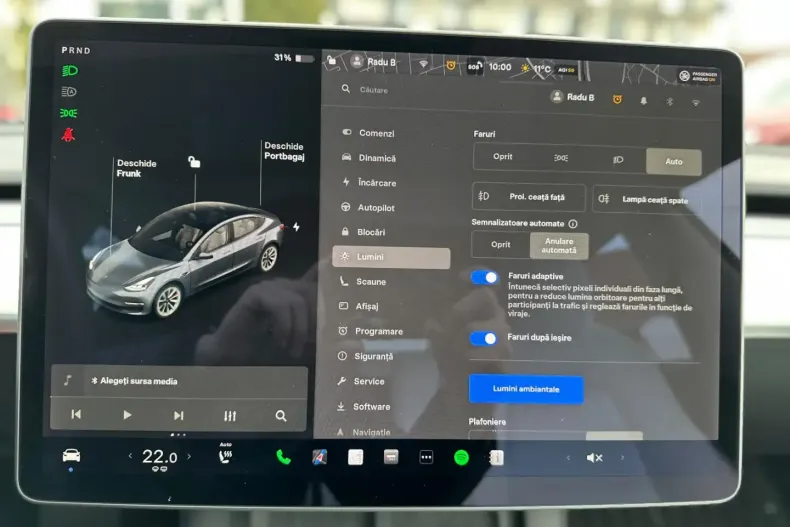Image resolution: width=790 pixels, height=527 pixels.
Task: Tap the car controls icon in bottom bar
Action: 71,456
